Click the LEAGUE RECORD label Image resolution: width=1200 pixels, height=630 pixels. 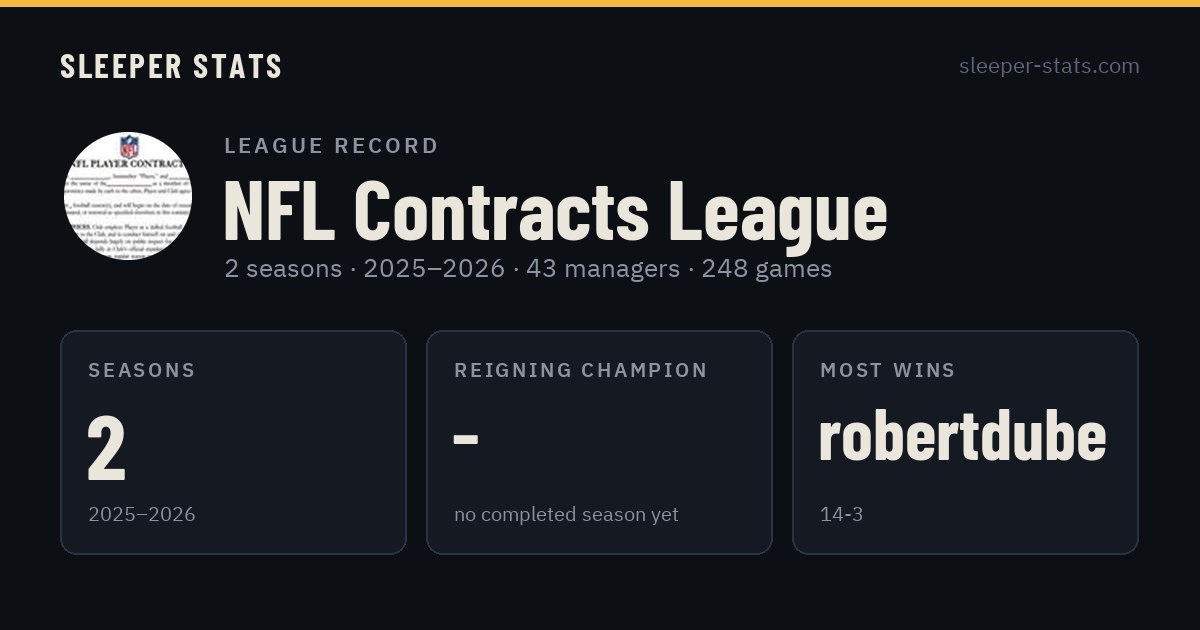[x=331, y=146]
